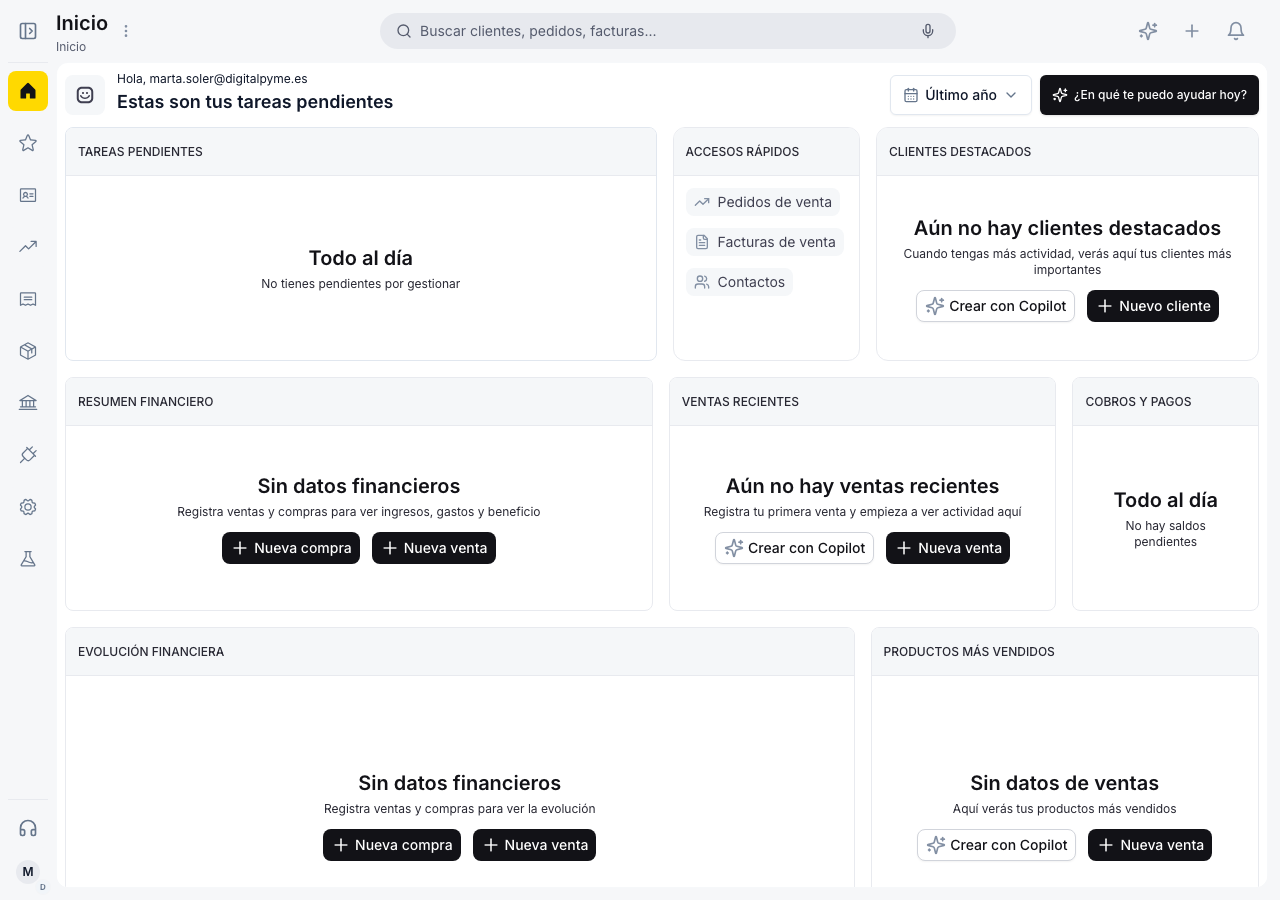The width and height of the screenshot is (1280, 900).
Task: Open the Bank building sidebar icon
Action: (28, 403)
